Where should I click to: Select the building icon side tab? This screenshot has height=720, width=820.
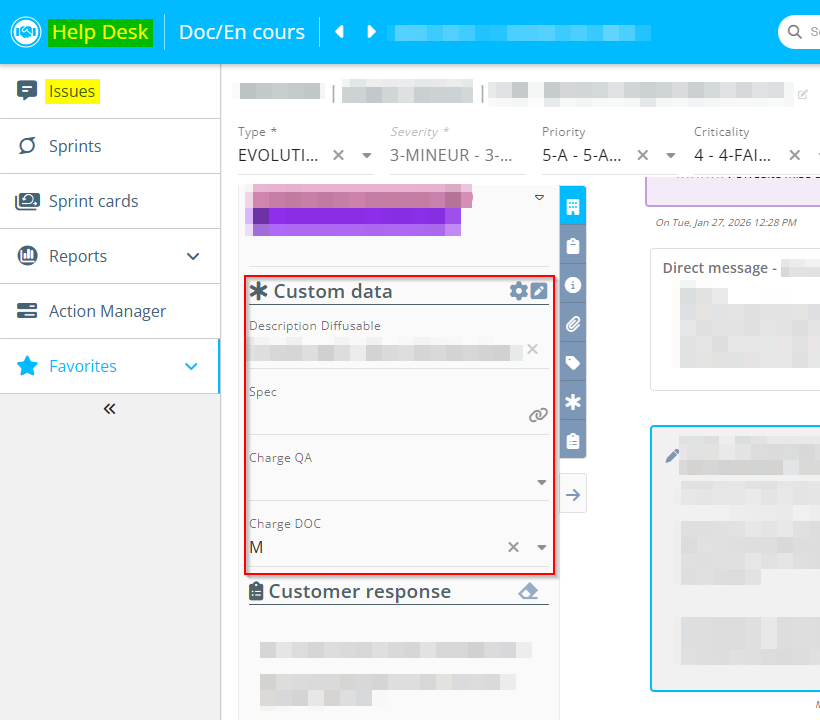coord(573,207)
